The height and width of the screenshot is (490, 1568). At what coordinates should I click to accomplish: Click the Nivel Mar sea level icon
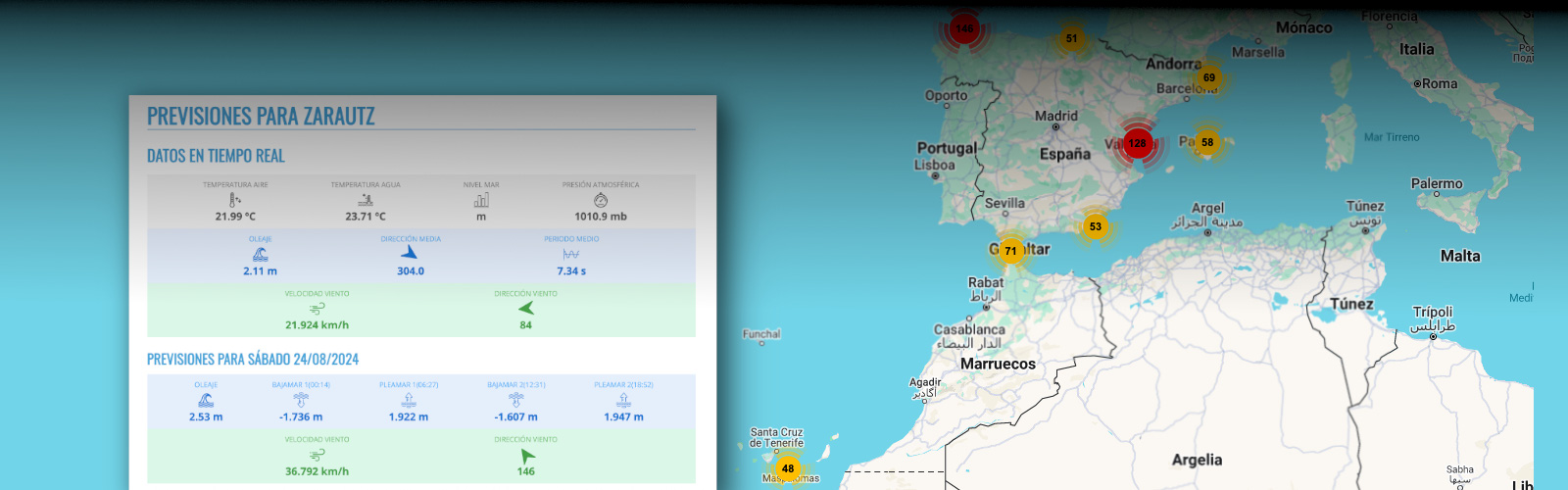coord(481,200)
